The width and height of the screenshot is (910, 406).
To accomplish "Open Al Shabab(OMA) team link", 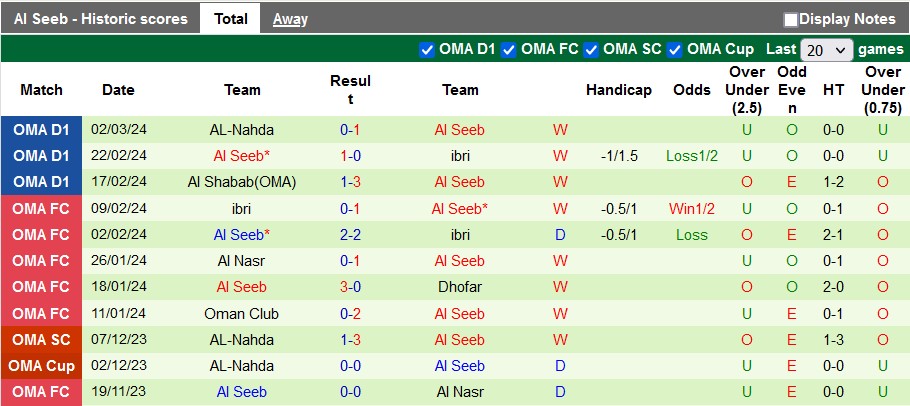I will click(242, 182).
